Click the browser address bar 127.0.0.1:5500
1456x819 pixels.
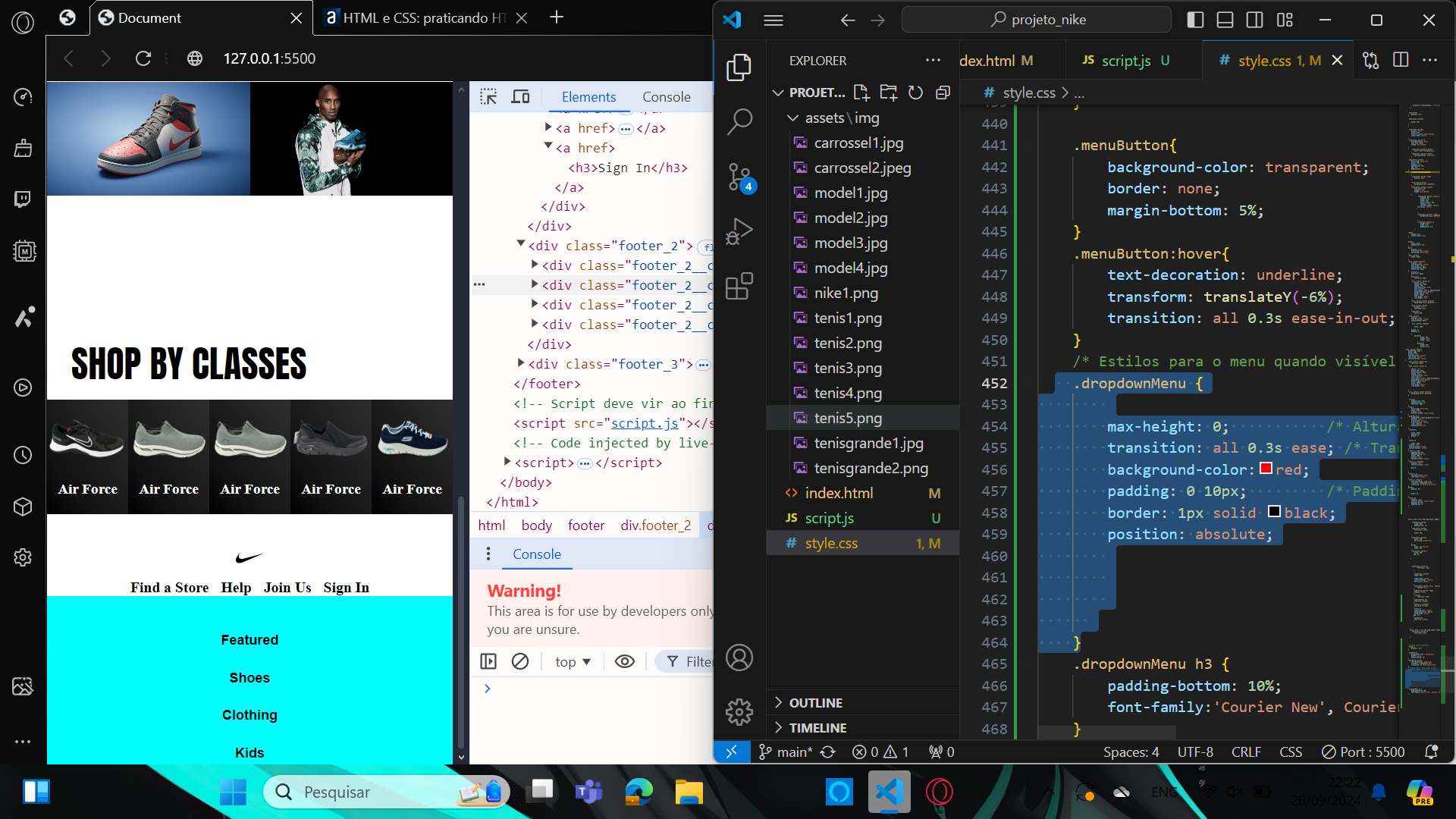point(269,58)
